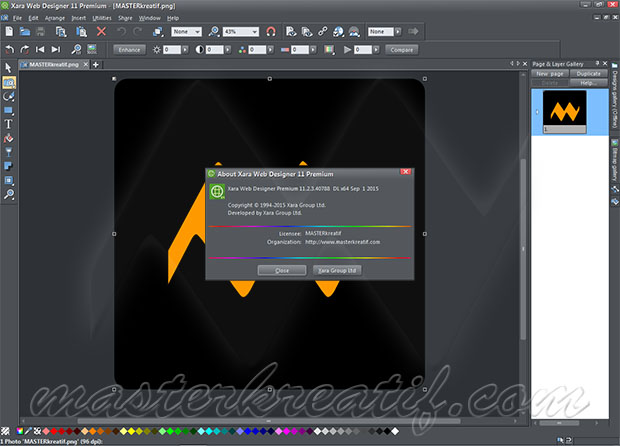Switch to the MASTERkreatif.png document tab
620x446 pixels.
pyautogui.click(x=54, y=64)
